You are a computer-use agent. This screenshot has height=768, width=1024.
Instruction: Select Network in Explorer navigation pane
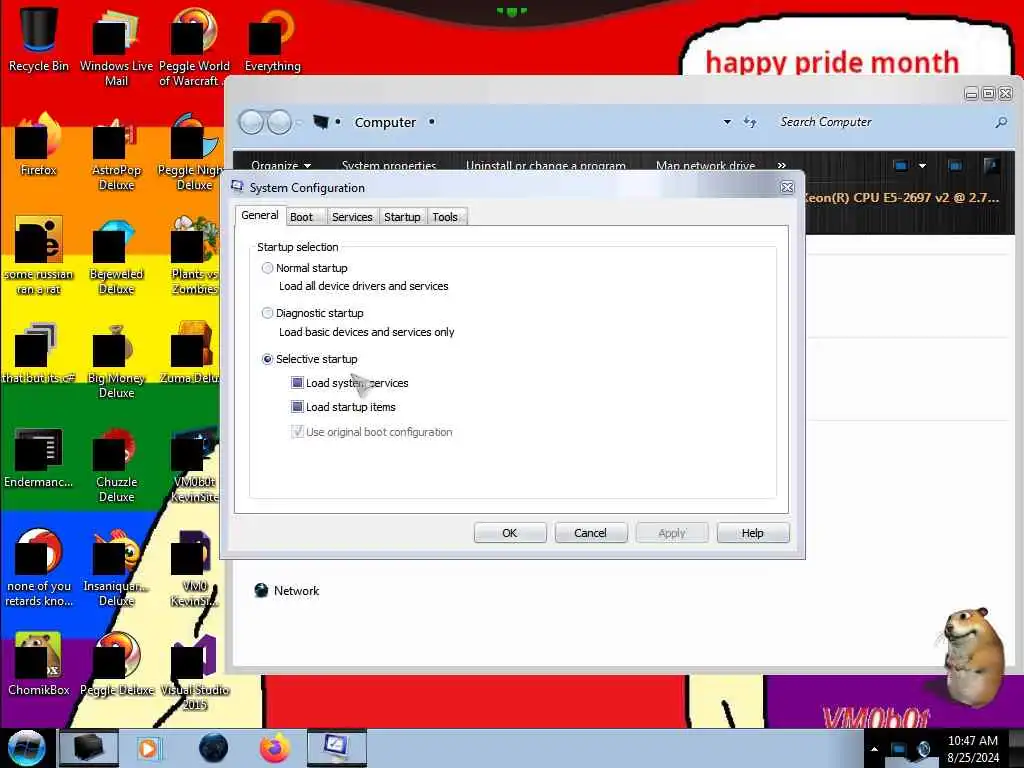click(287, 590)
